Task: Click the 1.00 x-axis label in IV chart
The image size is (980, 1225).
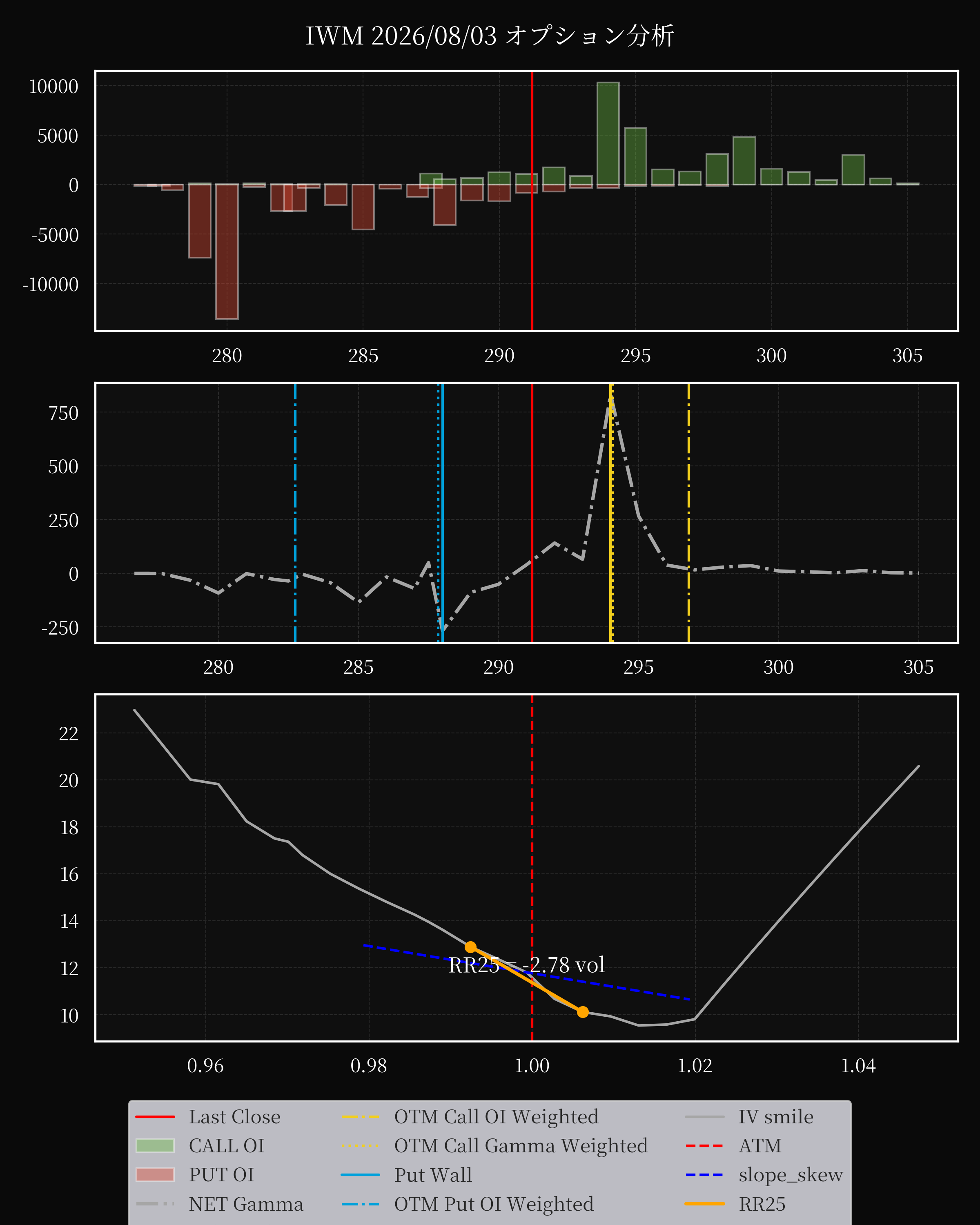Action: 532,1065
